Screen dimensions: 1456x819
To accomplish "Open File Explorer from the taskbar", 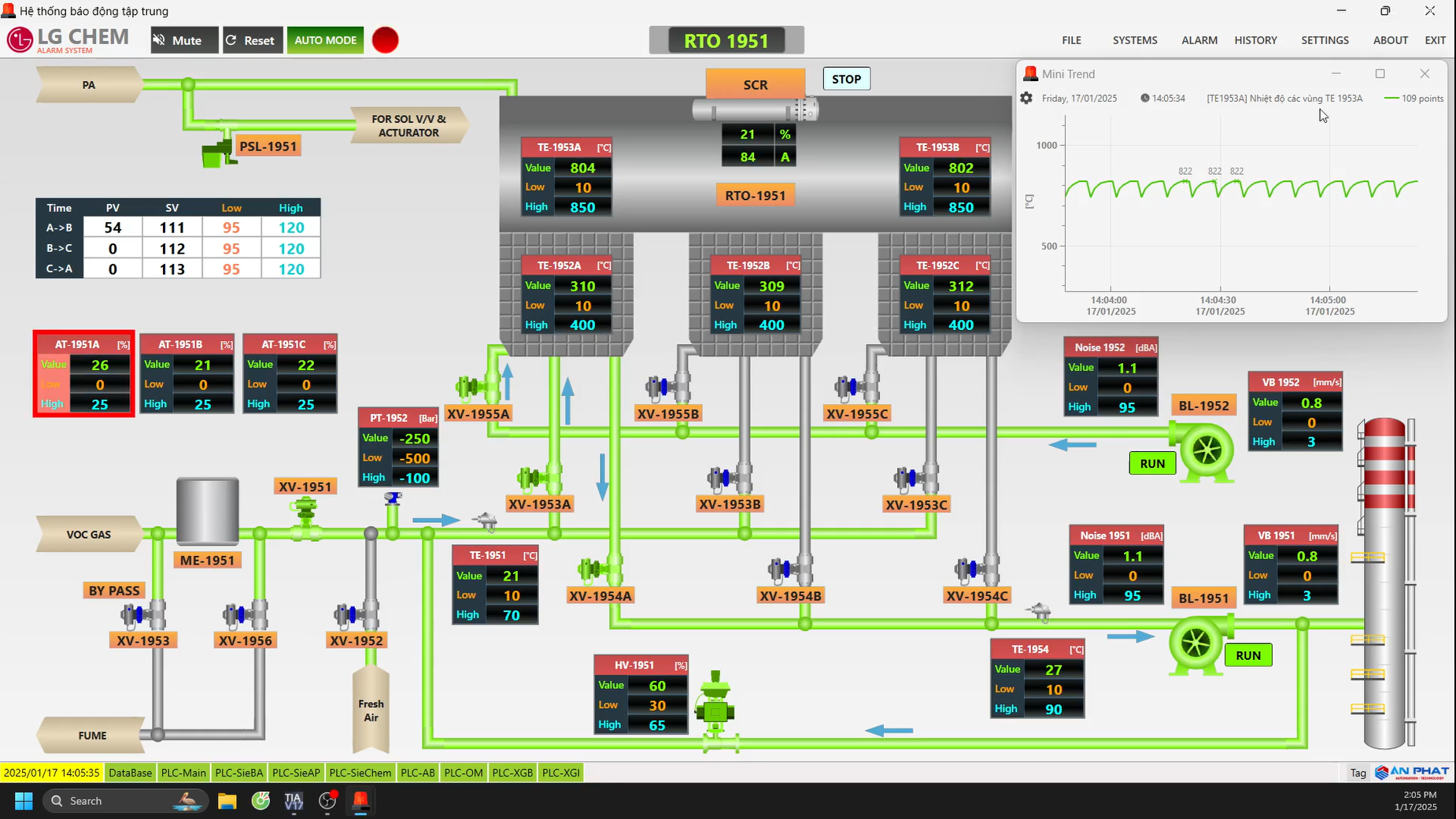I will pyautogui.click(x=227, y=801).
